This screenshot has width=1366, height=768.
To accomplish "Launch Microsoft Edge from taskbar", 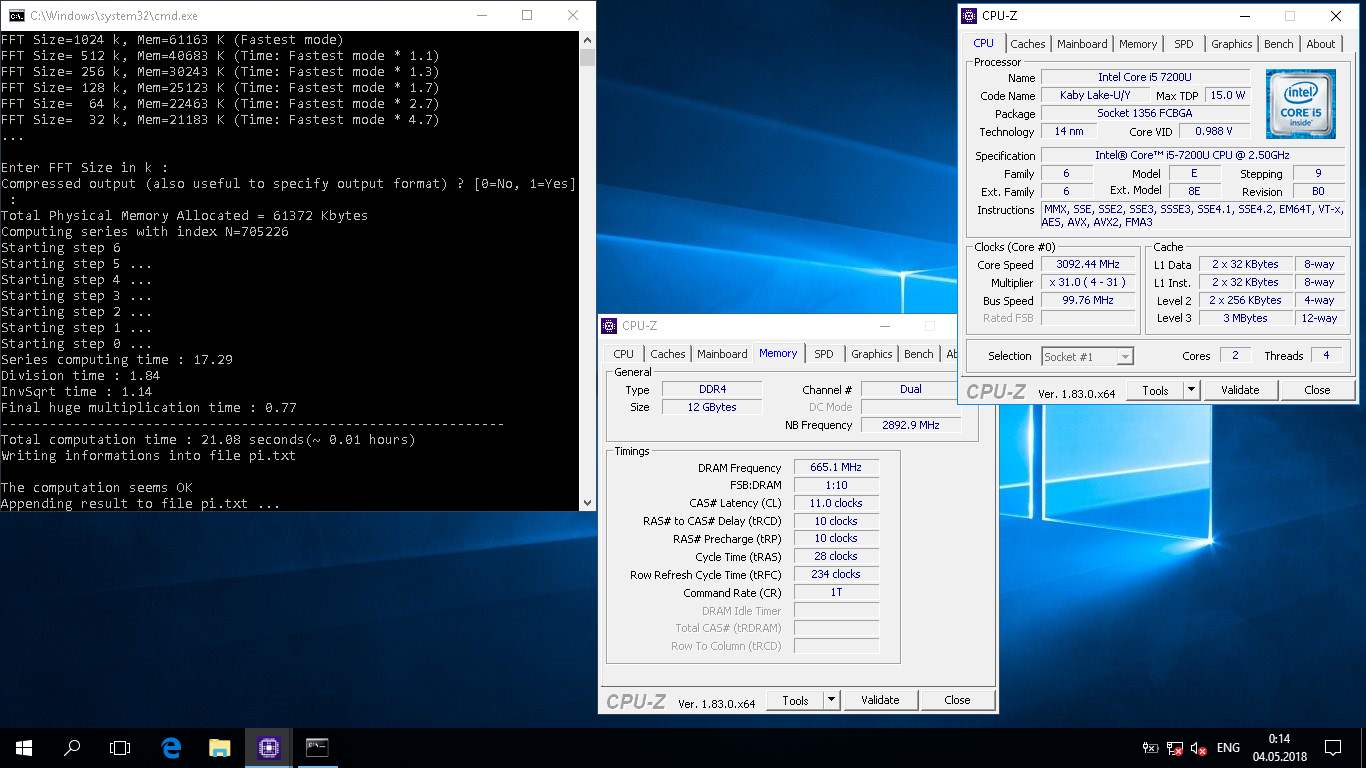I will point(171,747).
